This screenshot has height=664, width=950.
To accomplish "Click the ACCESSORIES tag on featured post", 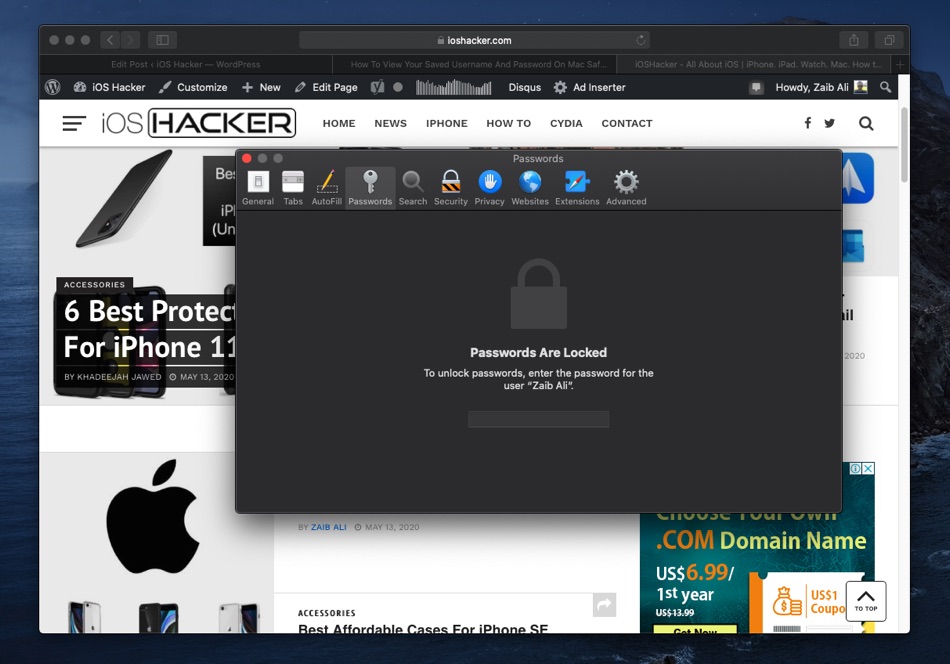I will click(x=95, y=285).
